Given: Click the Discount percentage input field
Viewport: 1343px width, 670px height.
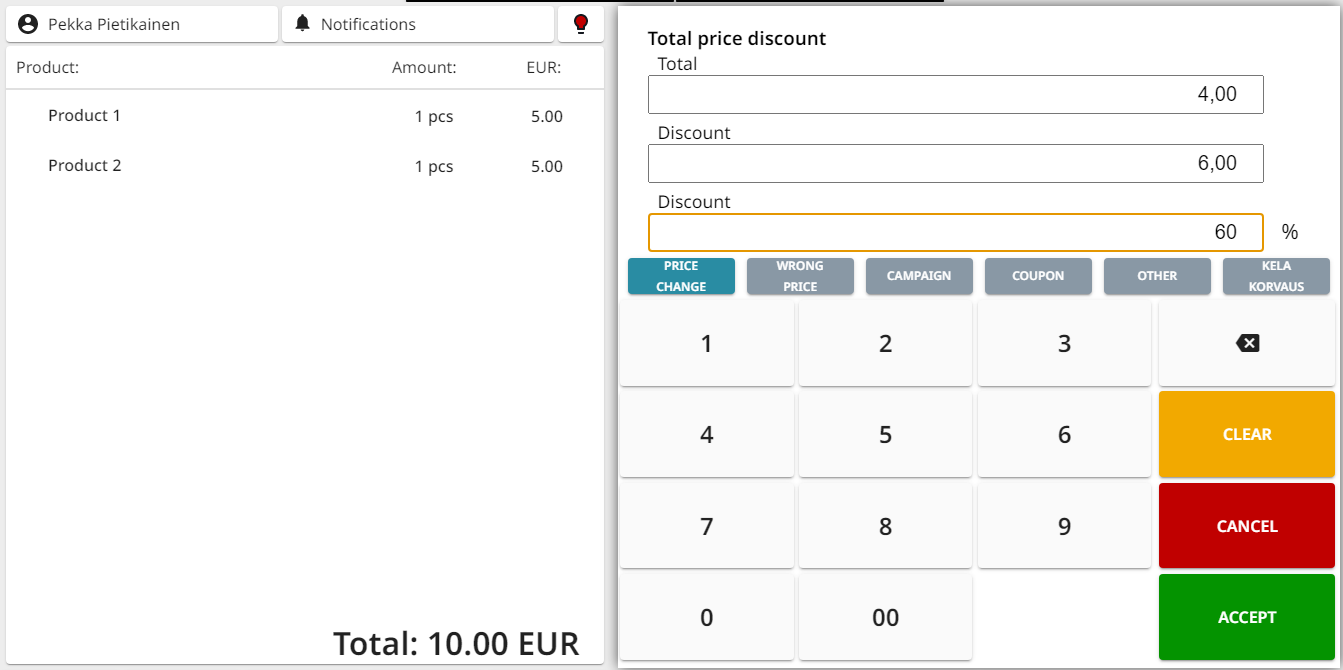Looking at the screenshot, I should coord(955,232).
